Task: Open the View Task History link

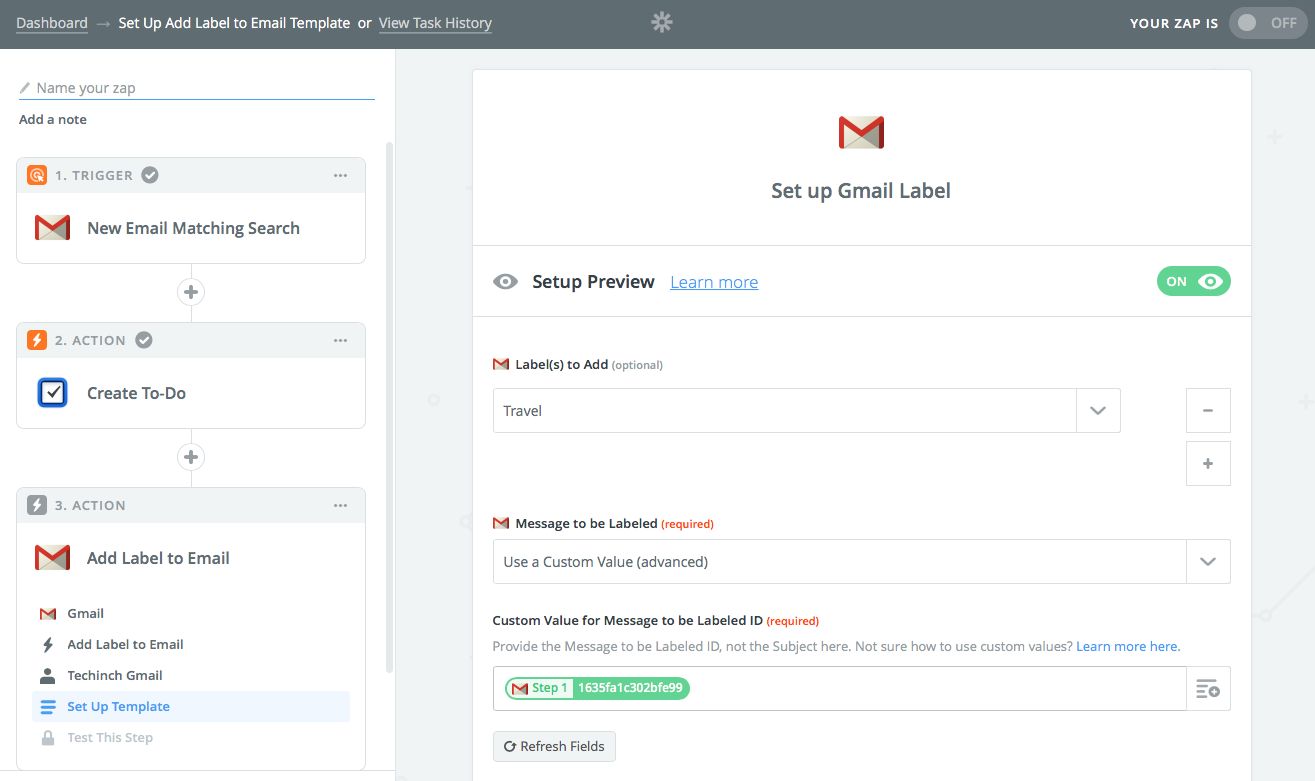Action: (435, 23)
